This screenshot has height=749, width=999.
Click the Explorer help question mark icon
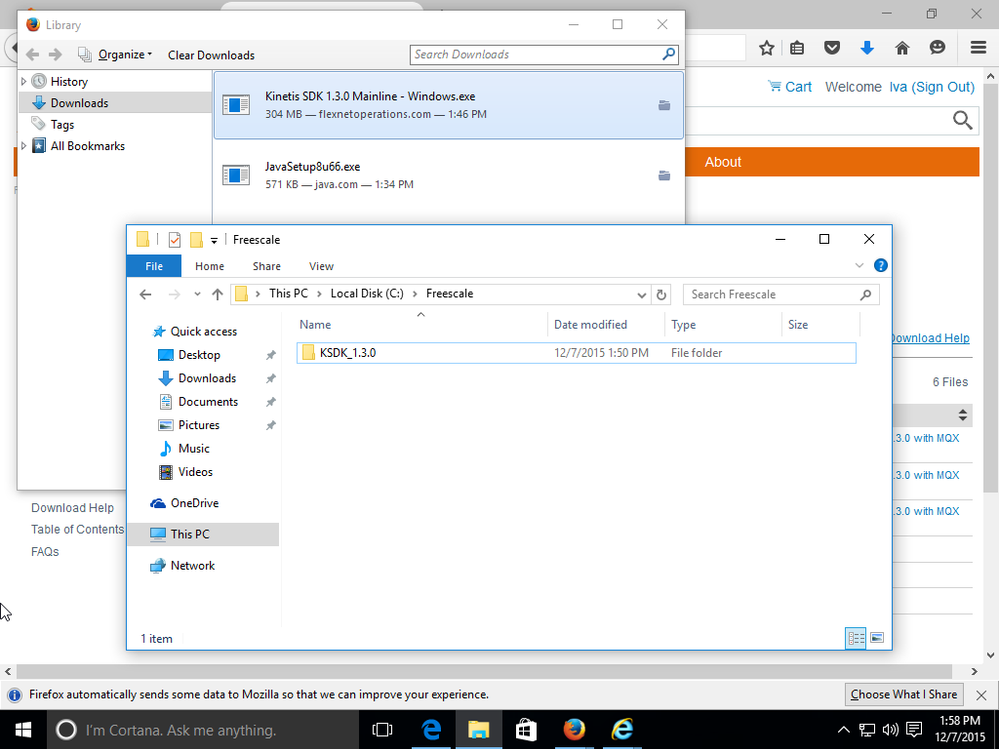880,266
